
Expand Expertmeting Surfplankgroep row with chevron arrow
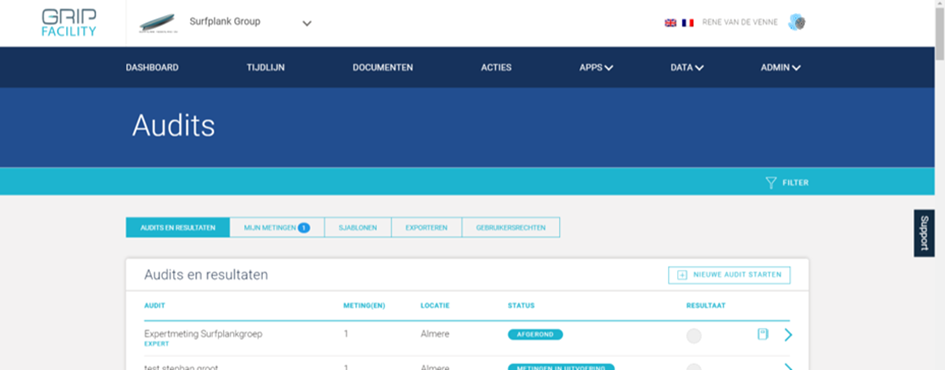coord(788,335)
